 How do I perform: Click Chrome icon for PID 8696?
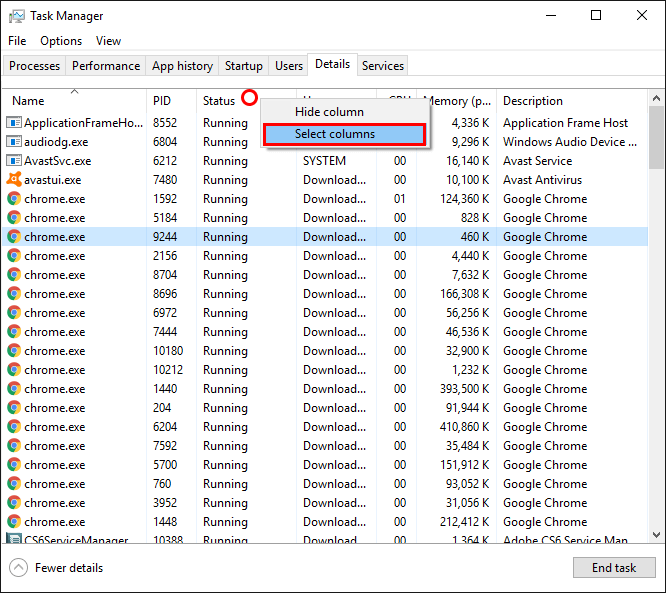pyautogui.click(x=14, y=294)
